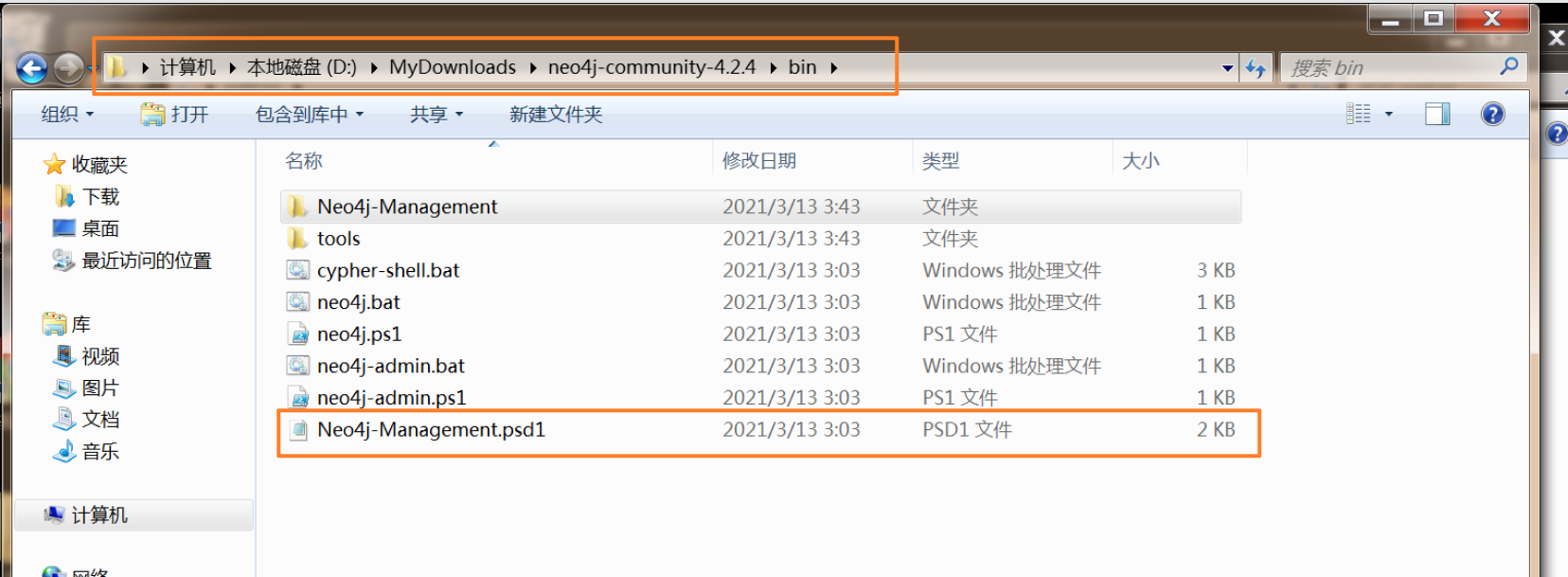1568x577 pixels.
Task: Click the search magnifier icon
Action: 1509,66
